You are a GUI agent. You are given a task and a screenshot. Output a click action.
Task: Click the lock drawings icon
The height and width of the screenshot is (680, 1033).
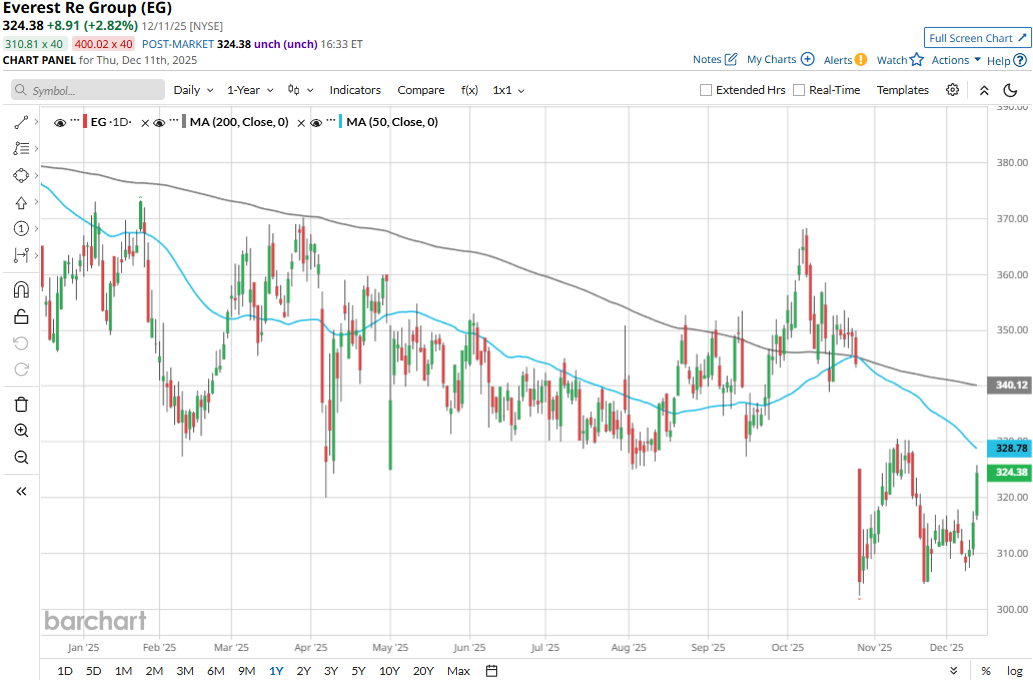(x=21, y=317)
